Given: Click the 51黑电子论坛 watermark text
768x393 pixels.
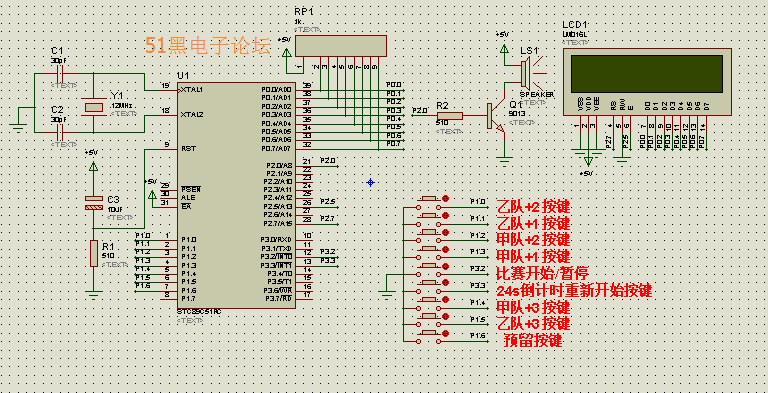Looking at the screenshot, I should 208,46.
